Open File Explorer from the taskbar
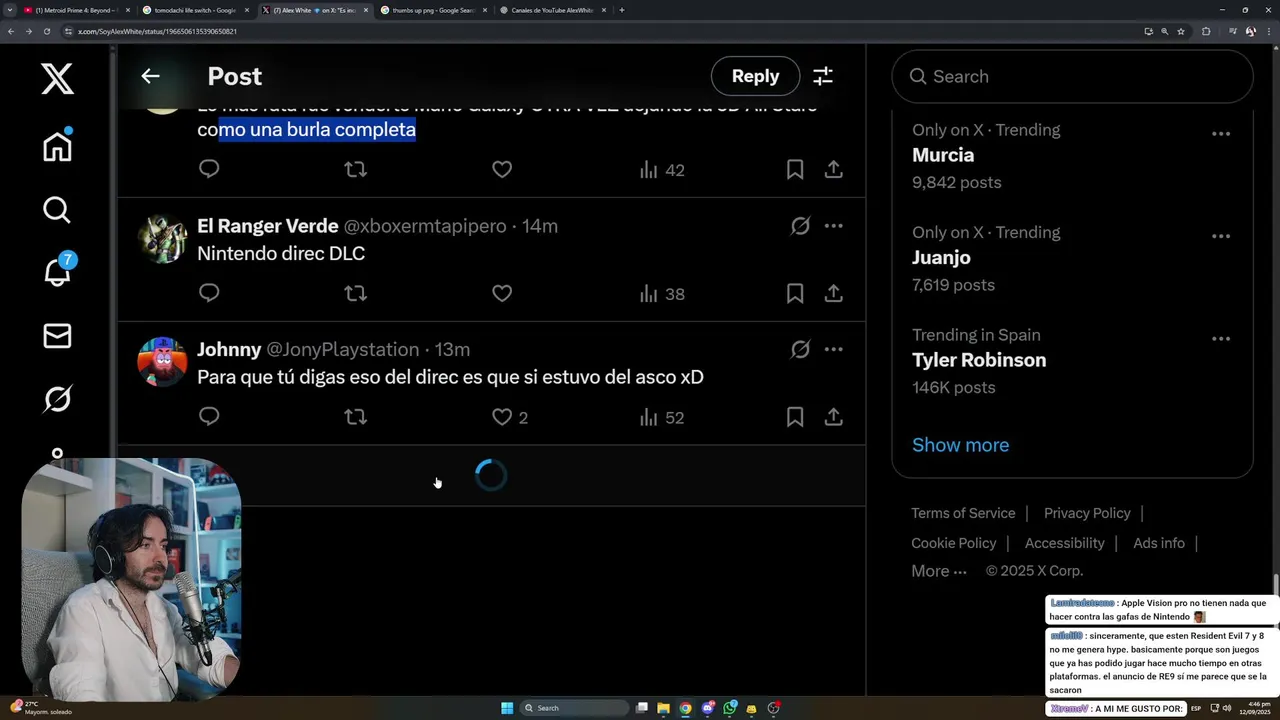Screen dimensions: 1280x720 coord(663,708)
